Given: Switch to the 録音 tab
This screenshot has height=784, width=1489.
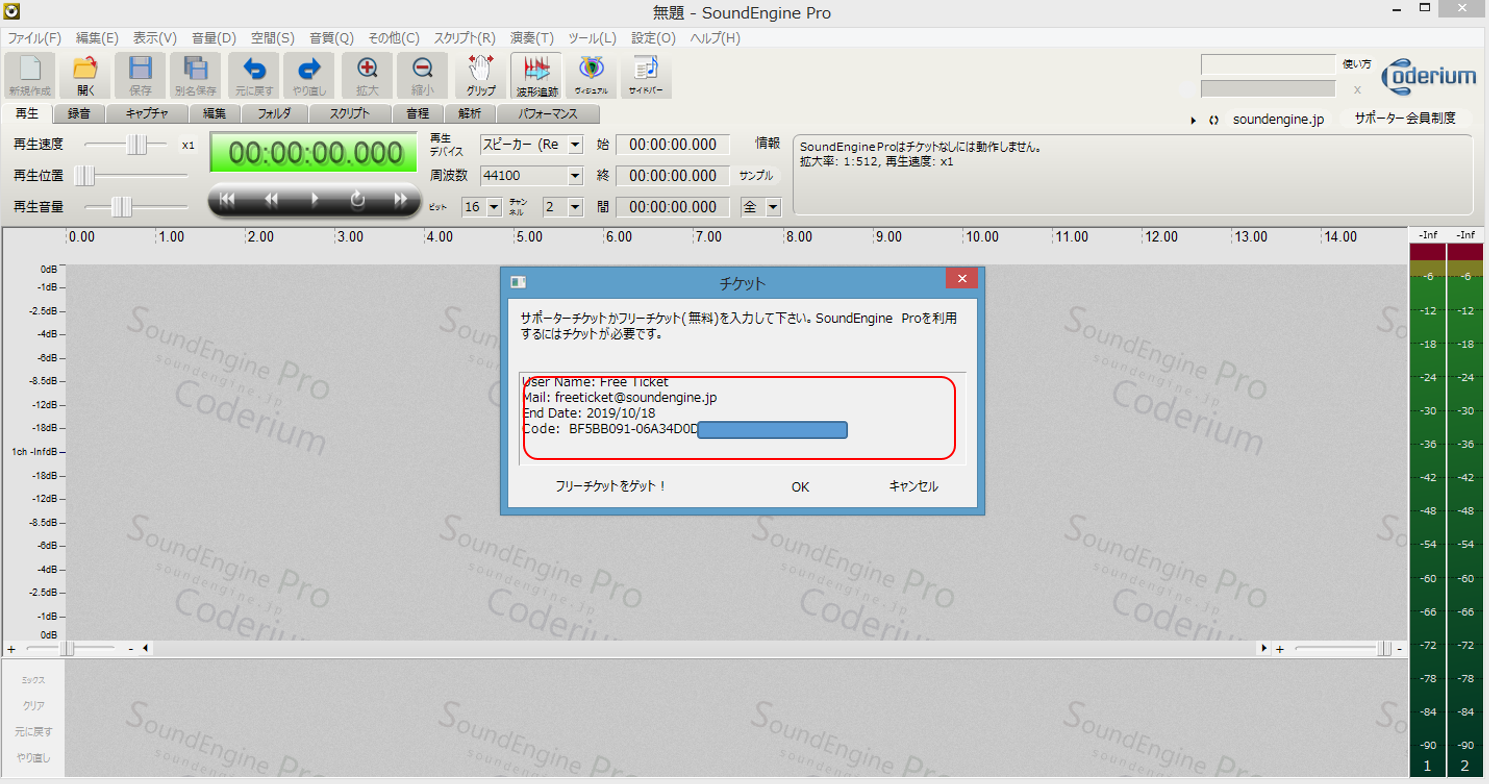Looking at the screenshot, I should pos(79,114).
